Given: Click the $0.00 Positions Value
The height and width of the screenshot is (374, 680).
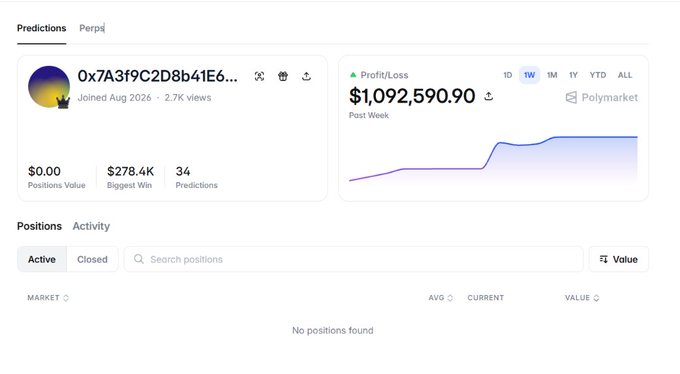Looking at the screenshot, I should (44, 171).
